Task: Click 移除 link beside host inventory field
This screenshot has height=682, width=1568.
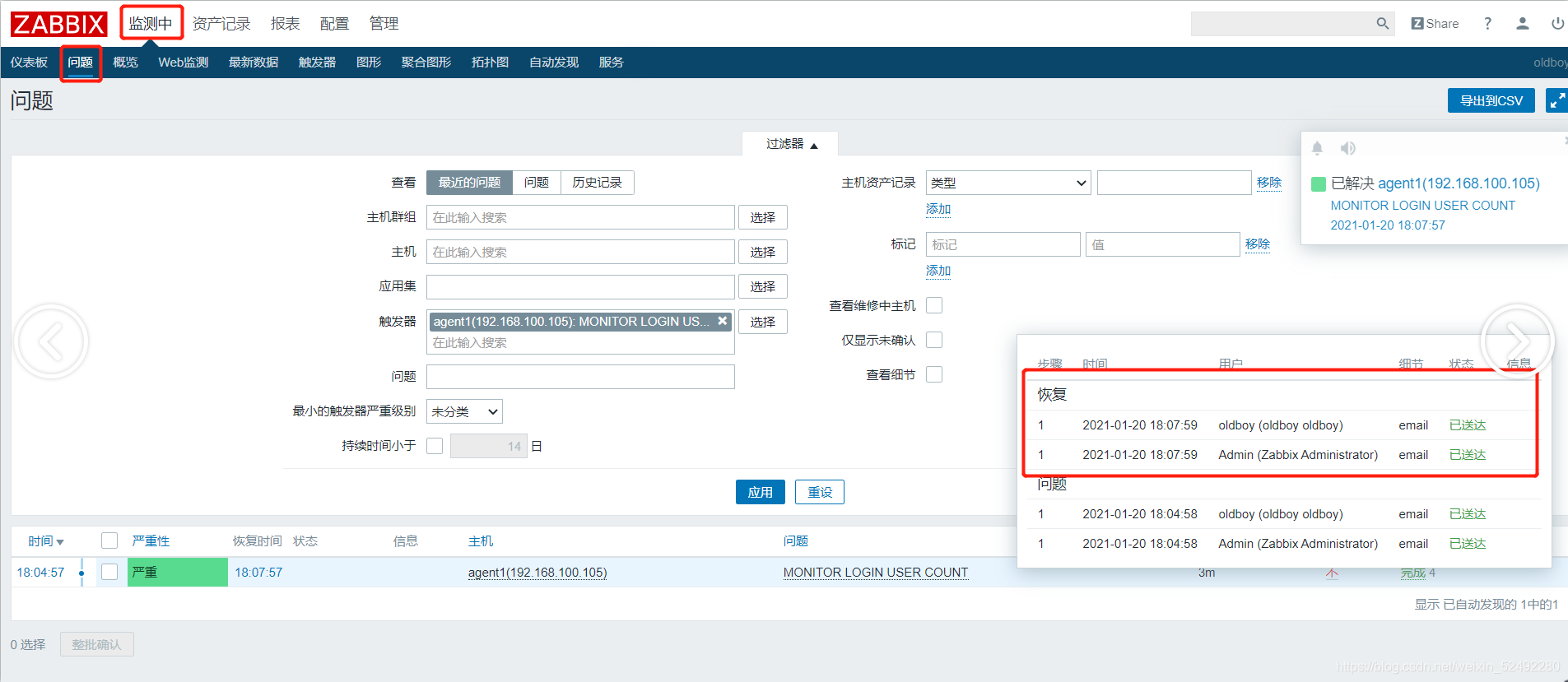Action: coord(1269,183)
